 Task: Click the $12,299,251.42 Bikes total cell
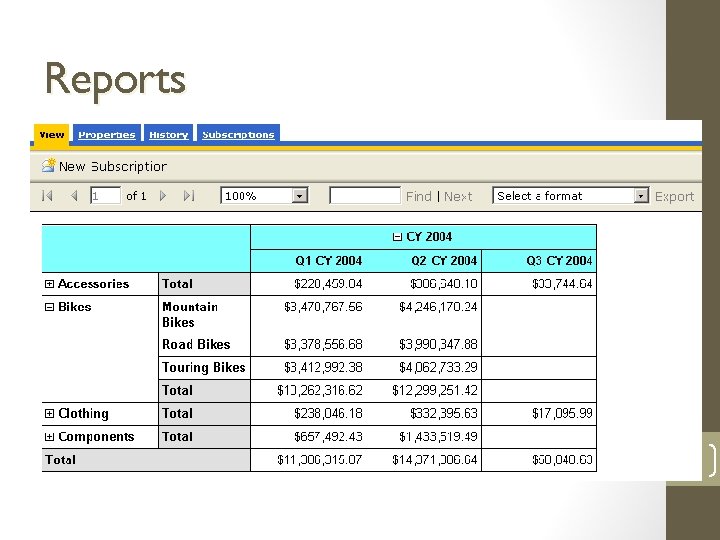pyautogui.click(x=435, y=390)
